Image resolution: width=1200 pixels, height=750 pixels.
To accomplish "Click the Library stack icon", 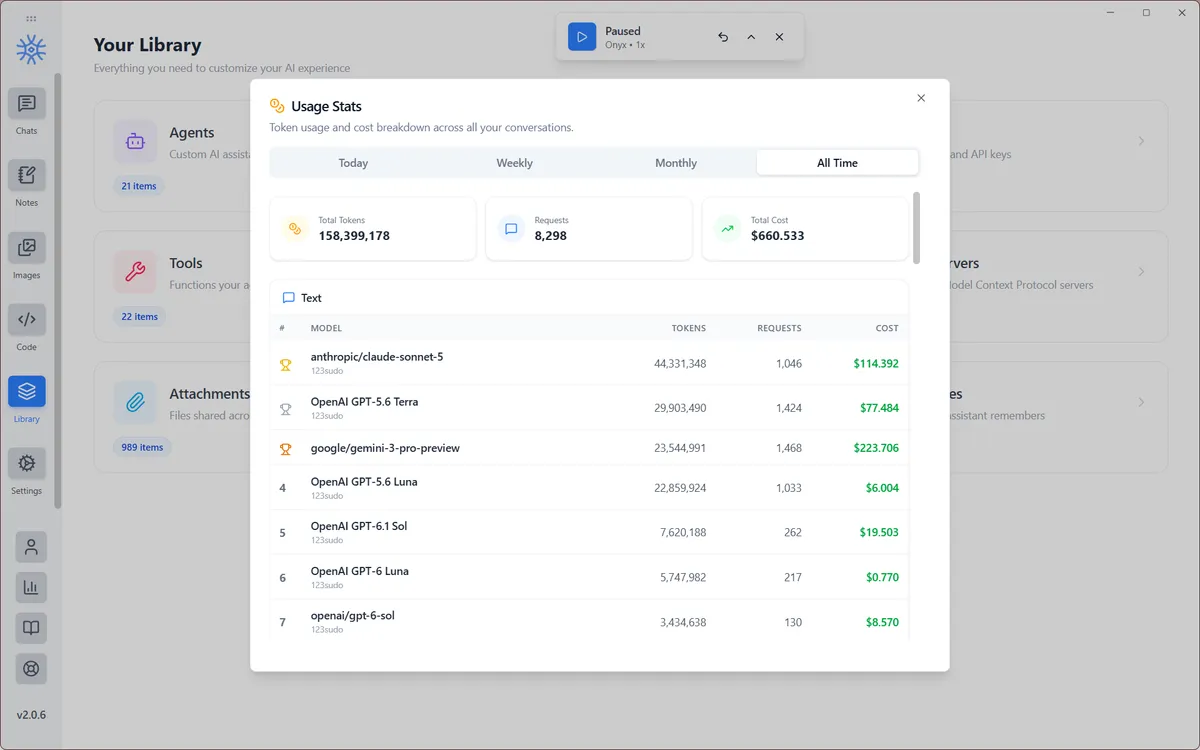I will point(27,391).
